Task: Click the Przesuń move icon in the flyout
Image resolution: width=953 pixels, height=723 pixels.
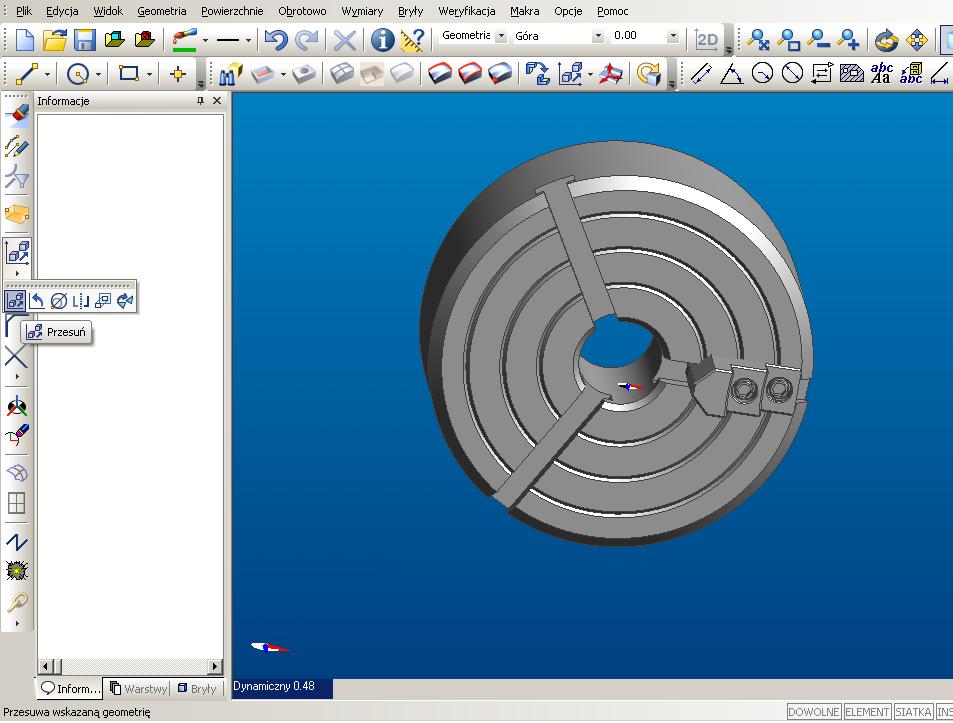Action: 15,300
